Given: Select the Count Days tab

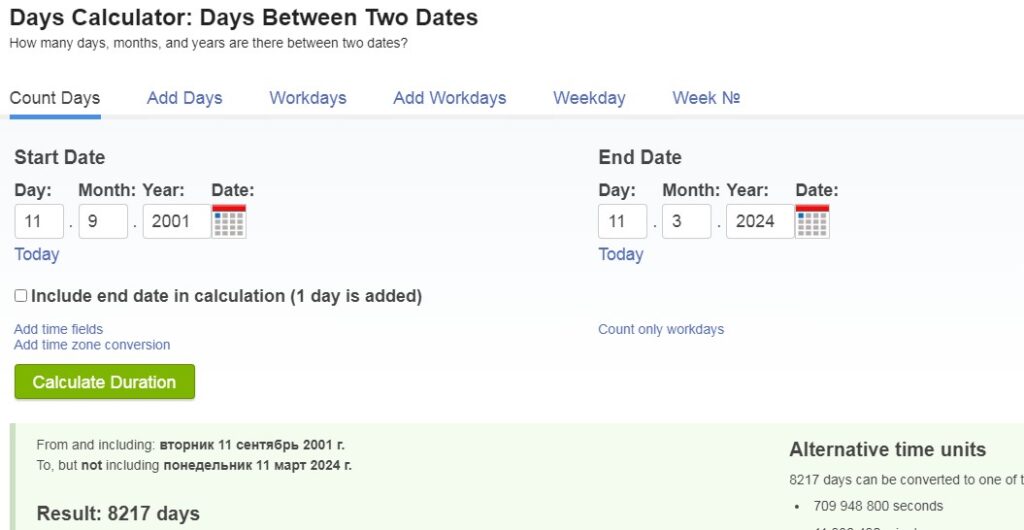Looking at the screenshot, I should tap(55, 98).
